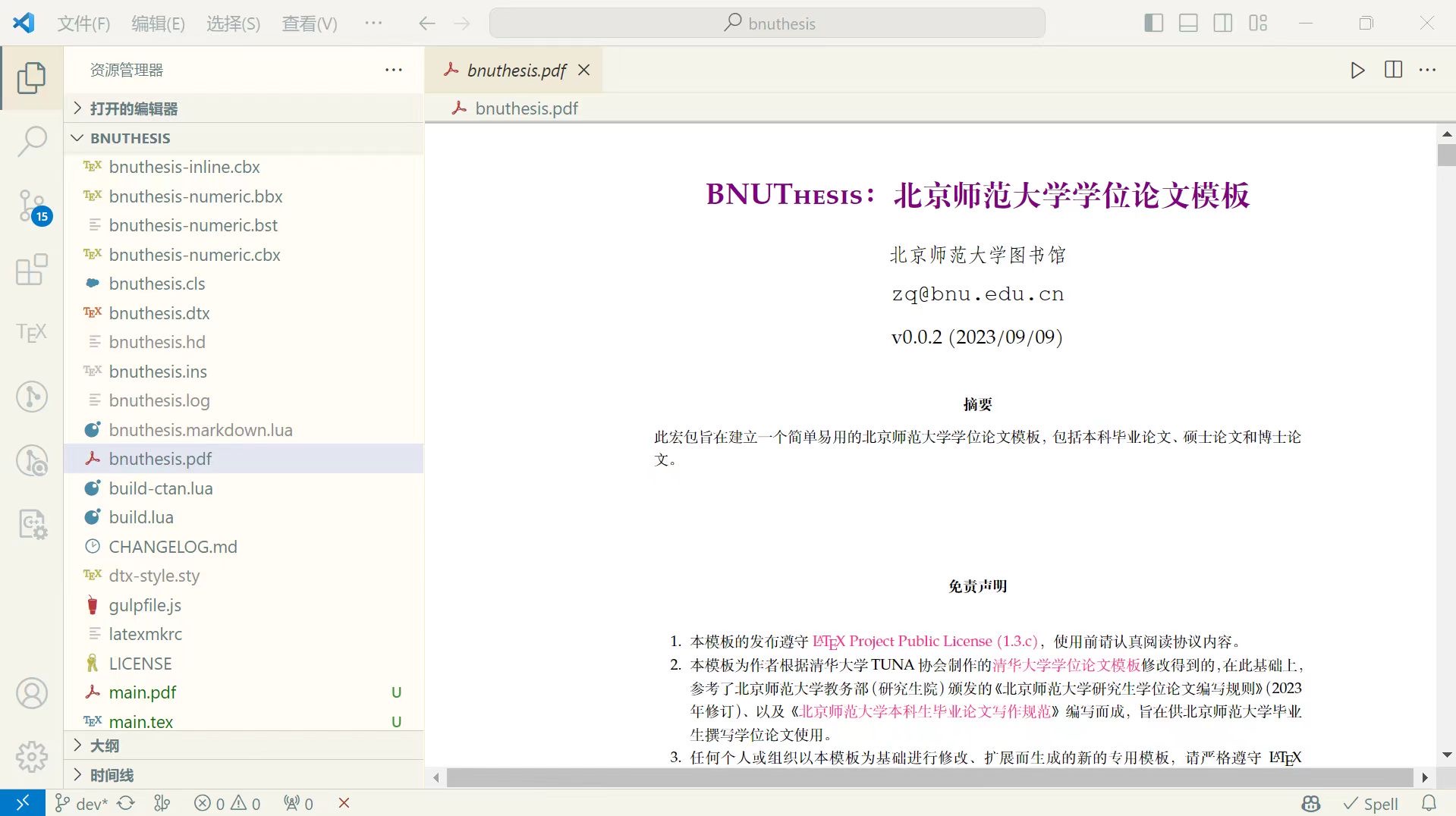Open the Explorer view in activity bar
This screenshot has height=816, width=1456.
(x=31, y=78)
